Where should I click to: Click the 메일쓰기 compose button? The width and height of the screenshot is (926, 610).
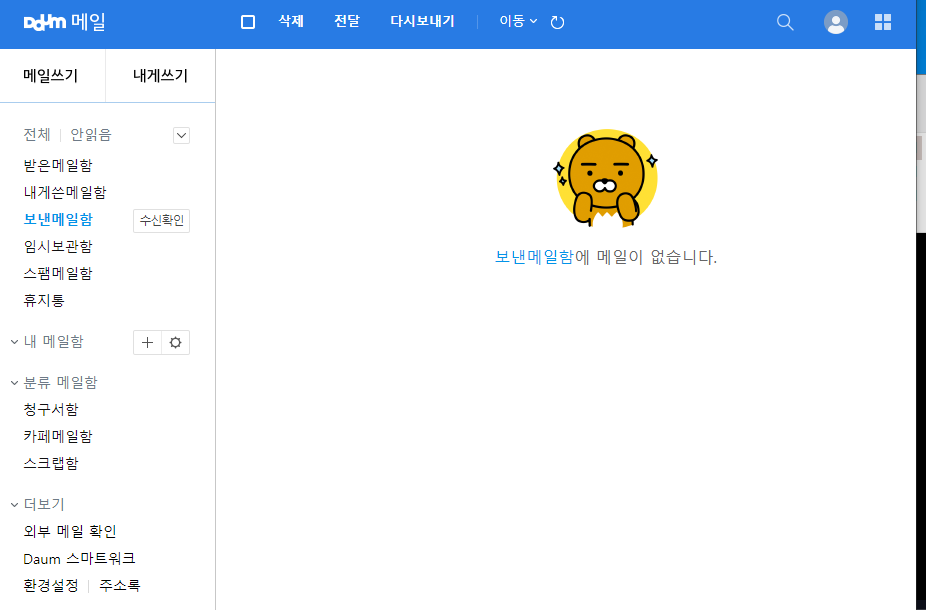pyautogui.click(x=51, y=76)
